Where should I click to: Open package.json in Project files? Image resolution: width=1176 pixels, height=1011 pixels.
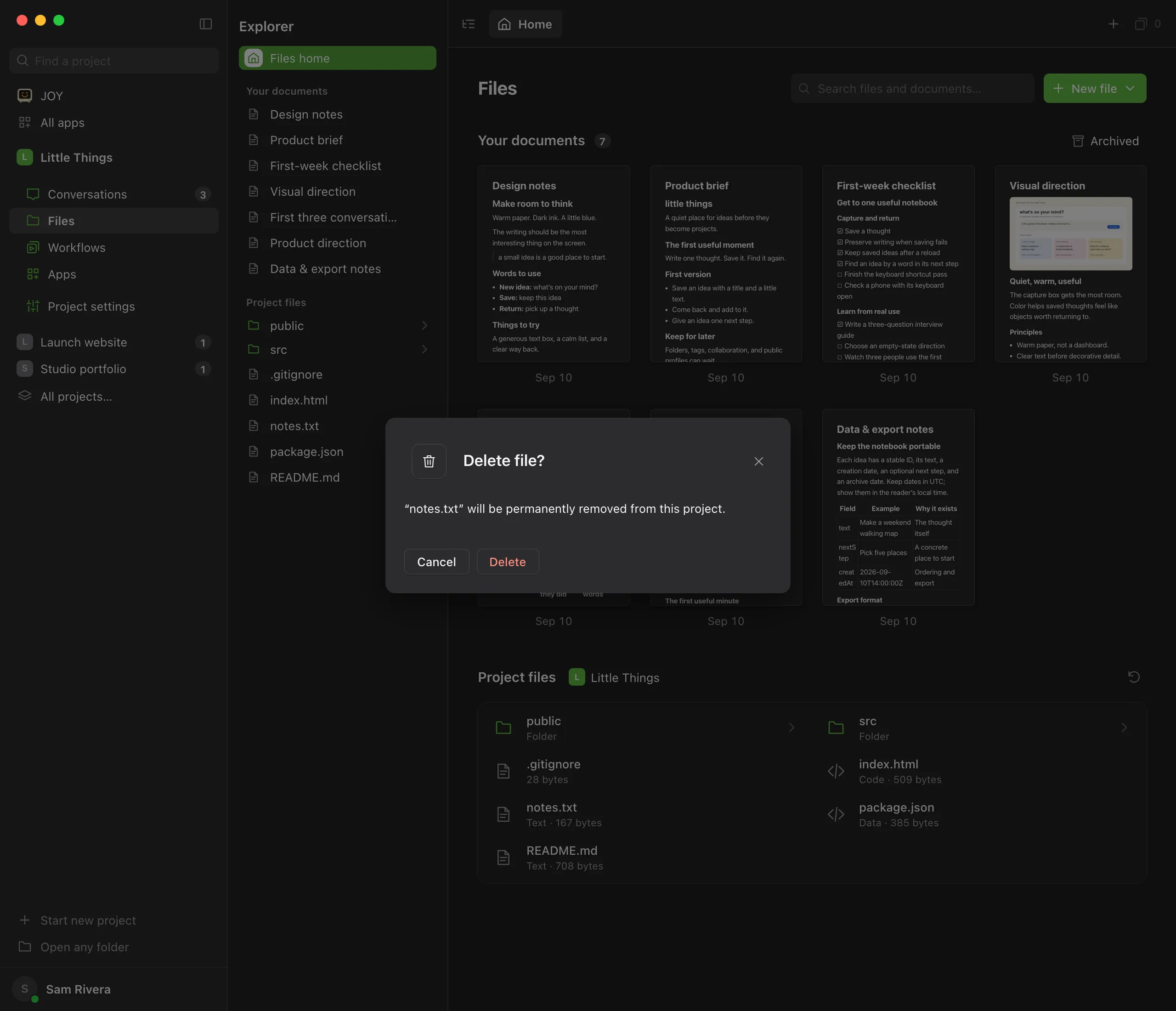[x=978, y=814]
